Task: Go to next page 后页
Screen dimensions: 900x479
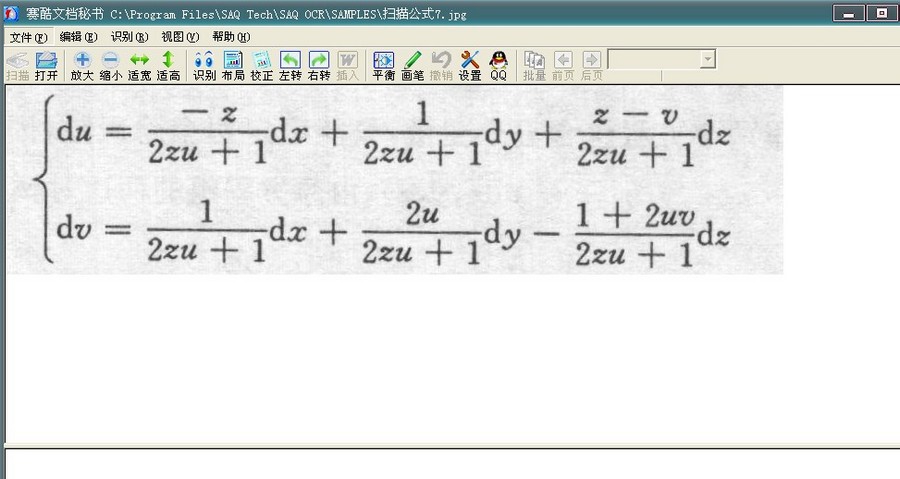Action: tap(592, 66)
